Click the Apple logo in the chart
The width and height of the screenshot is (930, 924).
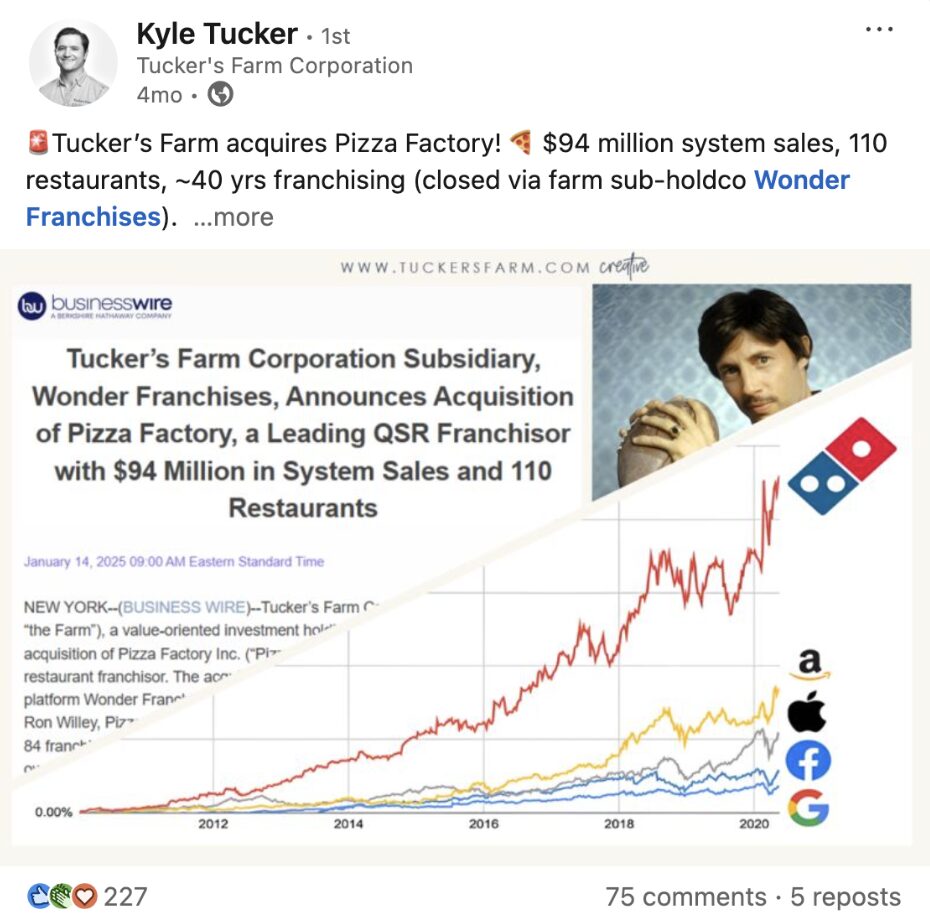(808, 714)
